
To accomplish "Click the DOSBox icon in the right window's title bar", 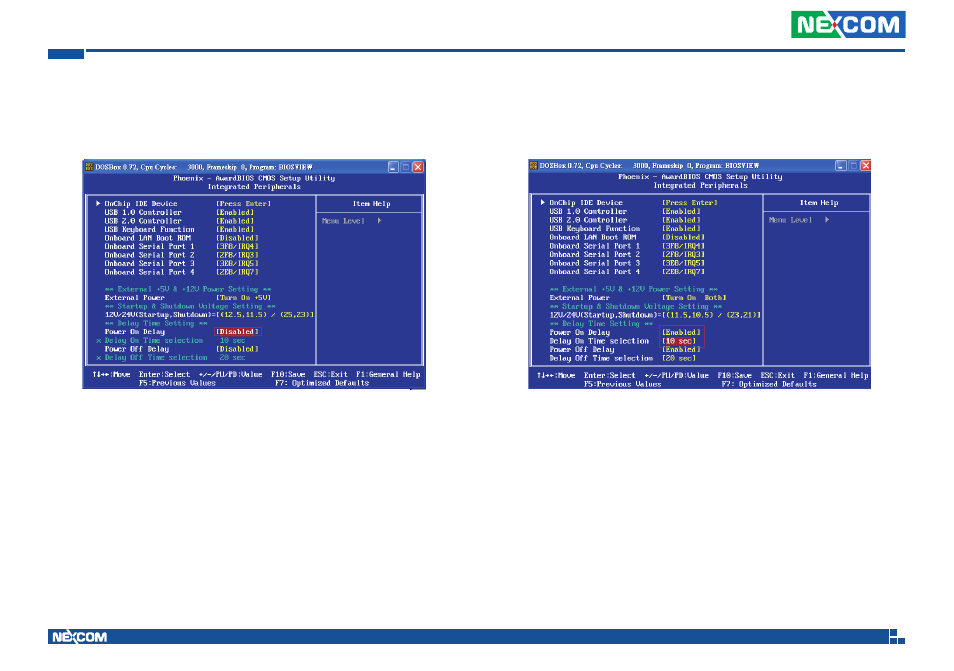I will click(x=534, y=165).
